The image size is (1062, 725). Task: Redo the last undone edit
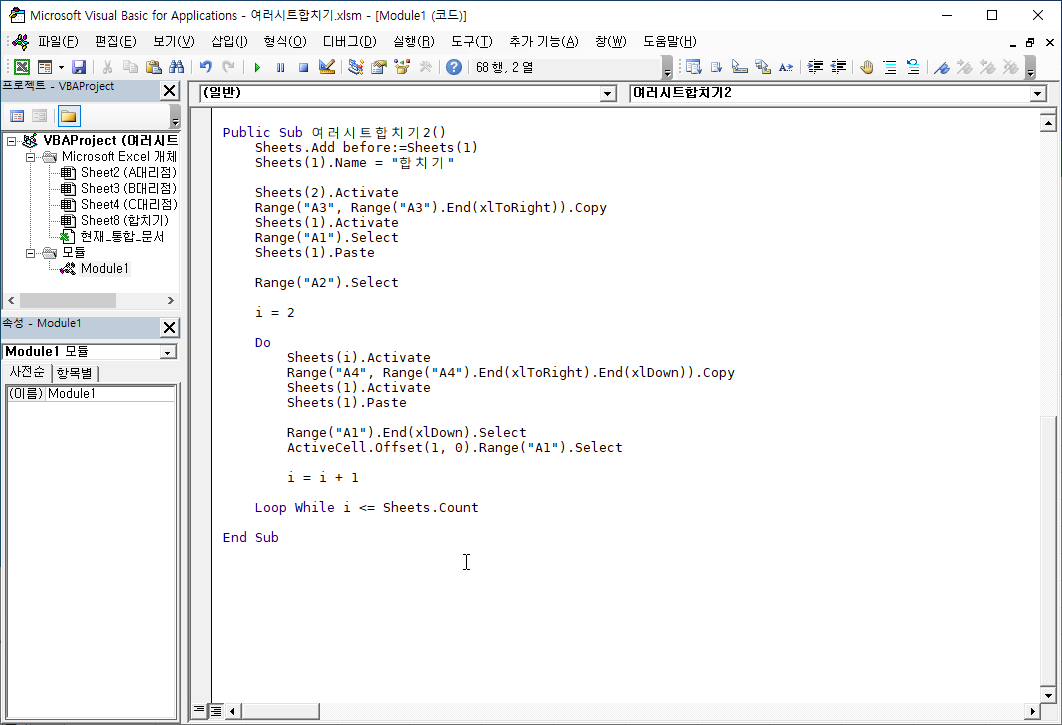point(229,67)
